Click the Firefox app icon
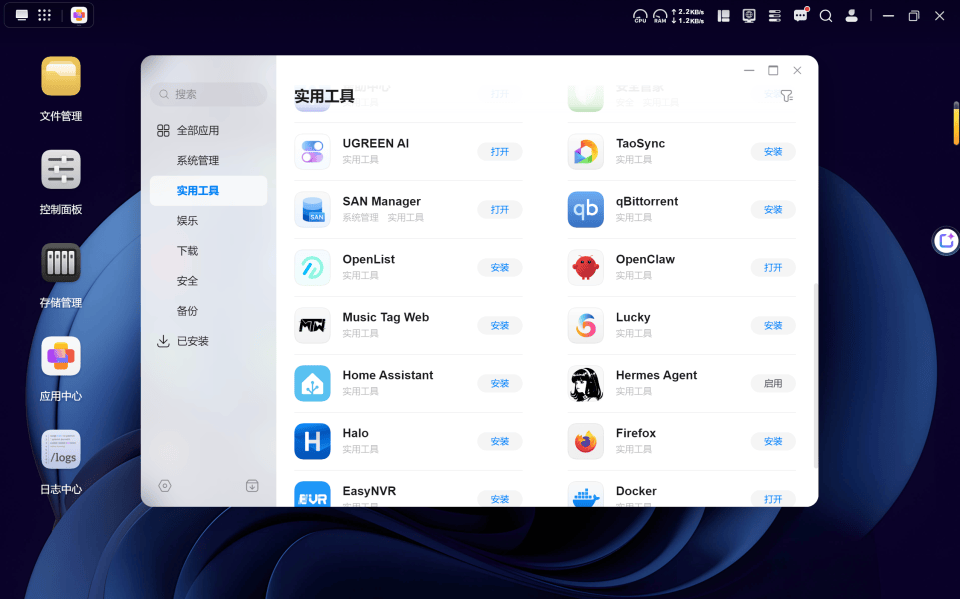Viewport: 960px width, 599px height. pos(586,441)
